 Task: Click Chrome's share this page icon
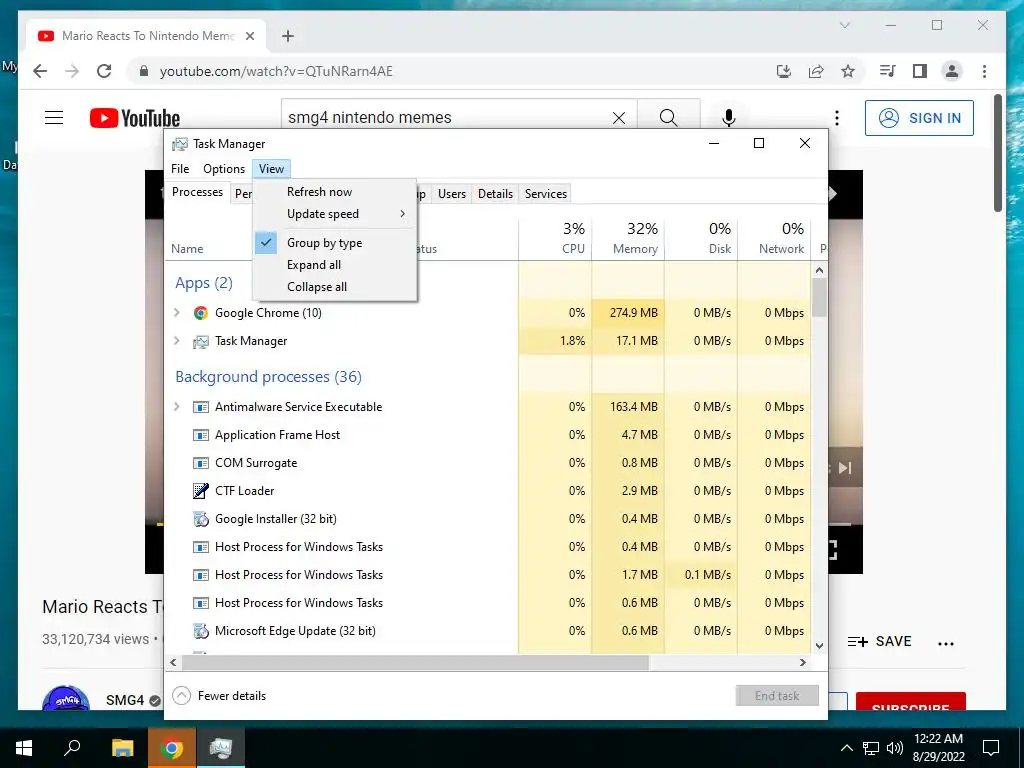click(816, 71)
